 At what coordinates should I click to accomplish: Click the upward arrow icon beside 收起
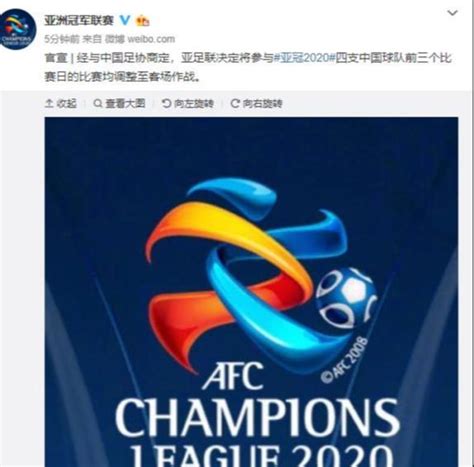tap(49, 104)
